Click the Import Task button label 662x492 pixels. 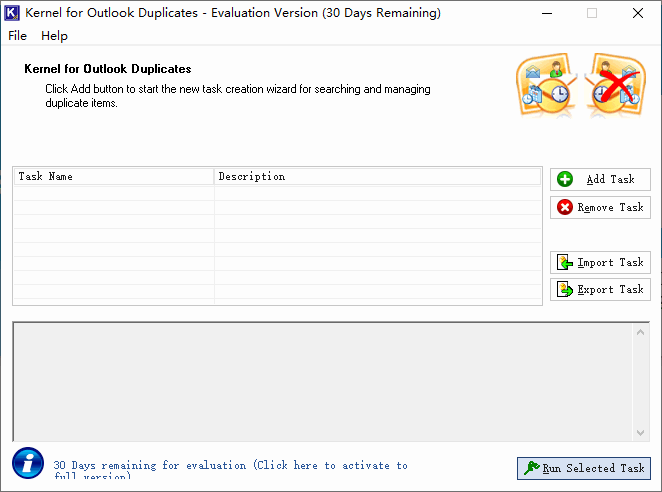[610, 262]
